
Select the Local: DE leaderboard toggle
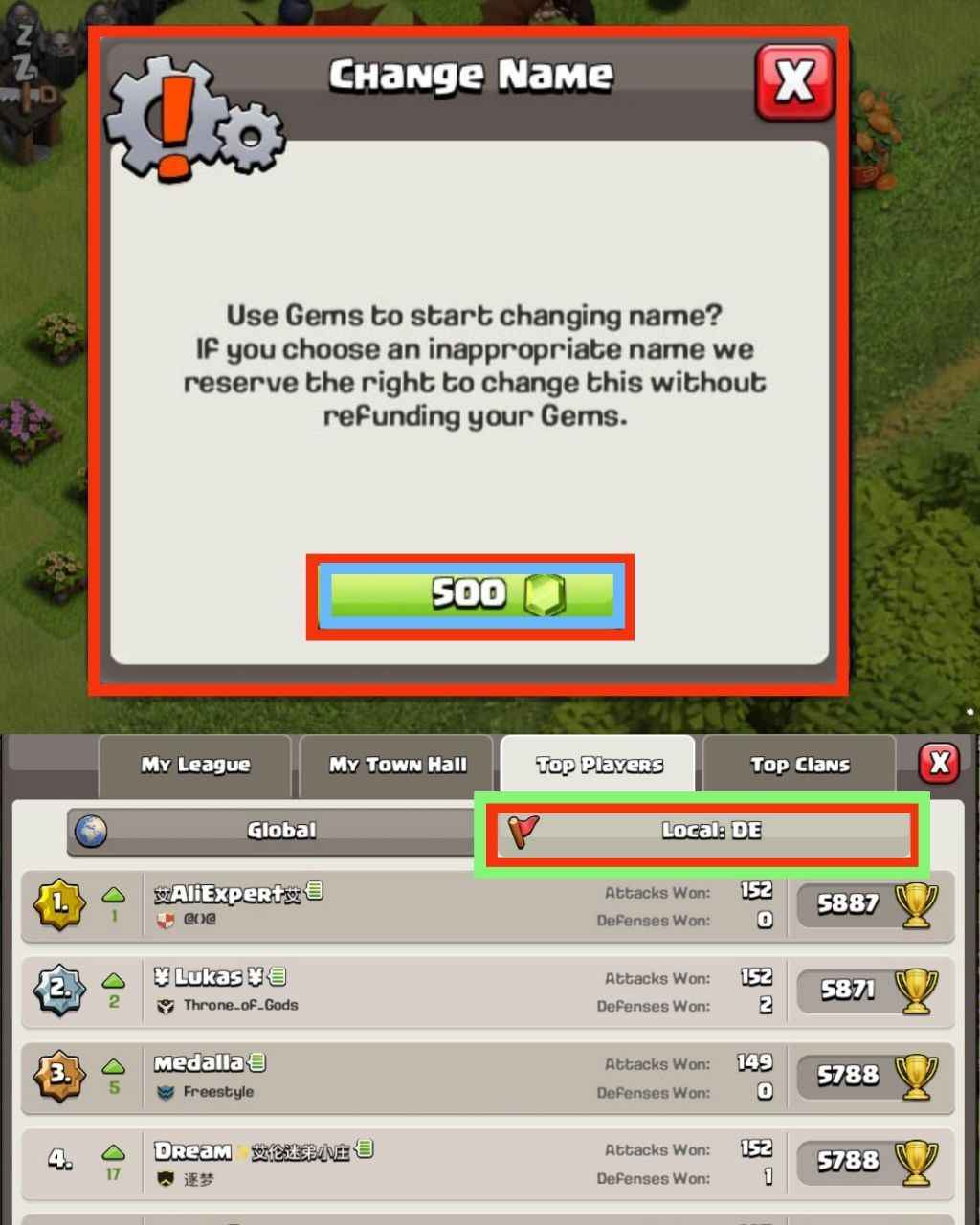click(705, 831)
